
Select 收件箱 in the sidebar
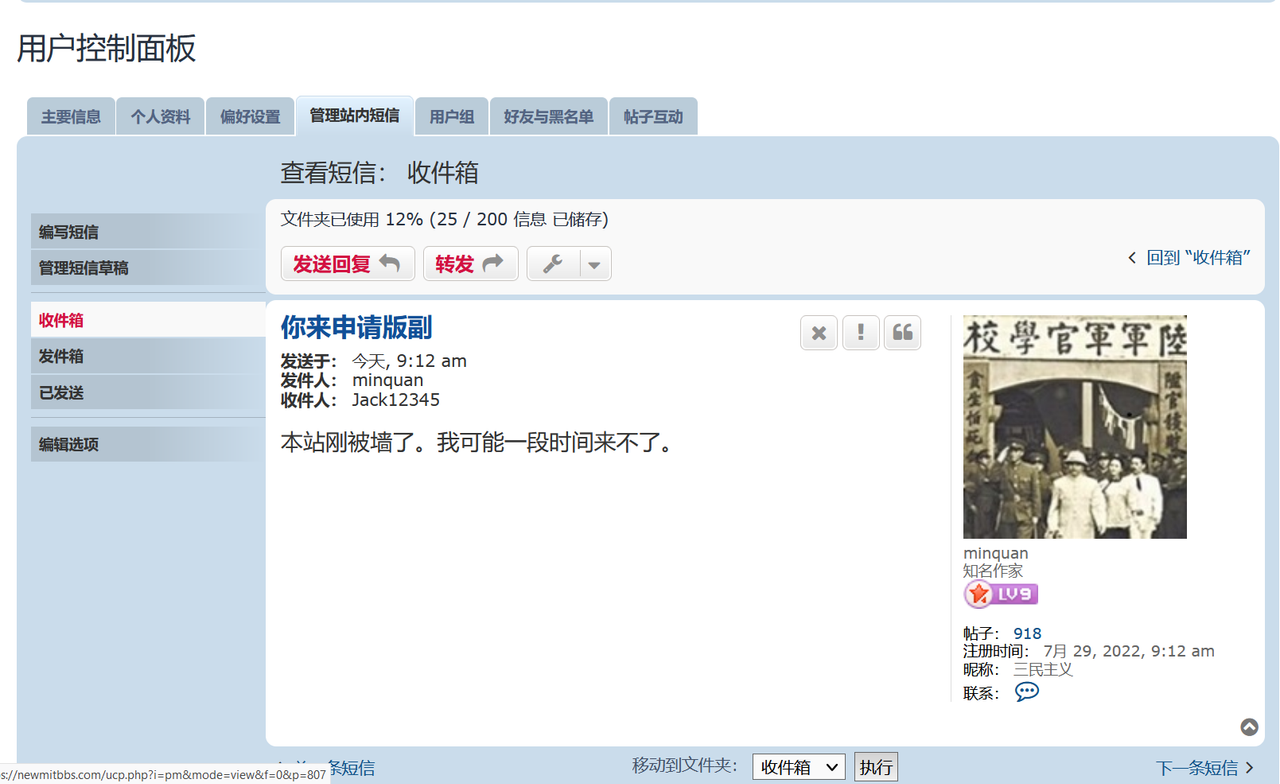point(148,320)
